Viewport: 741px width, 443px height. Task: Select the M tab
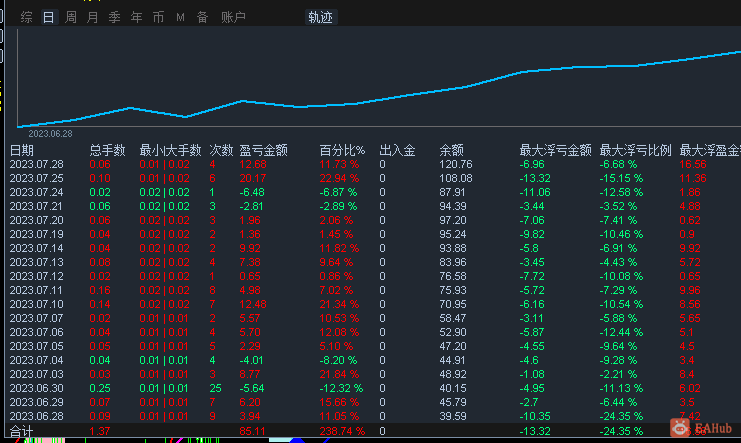180,17
